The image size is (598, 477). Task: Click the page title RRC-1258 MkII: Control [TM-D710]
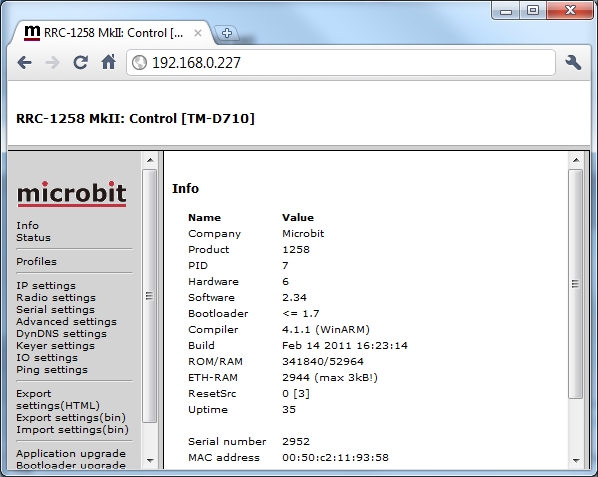(135, 118)
